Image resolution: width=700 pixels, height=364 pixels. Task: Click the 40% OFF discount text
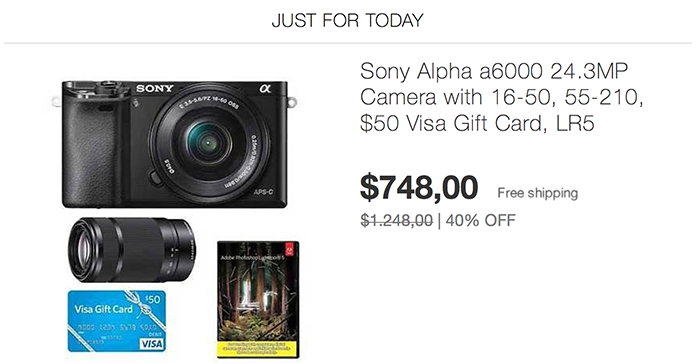point(480,220)
